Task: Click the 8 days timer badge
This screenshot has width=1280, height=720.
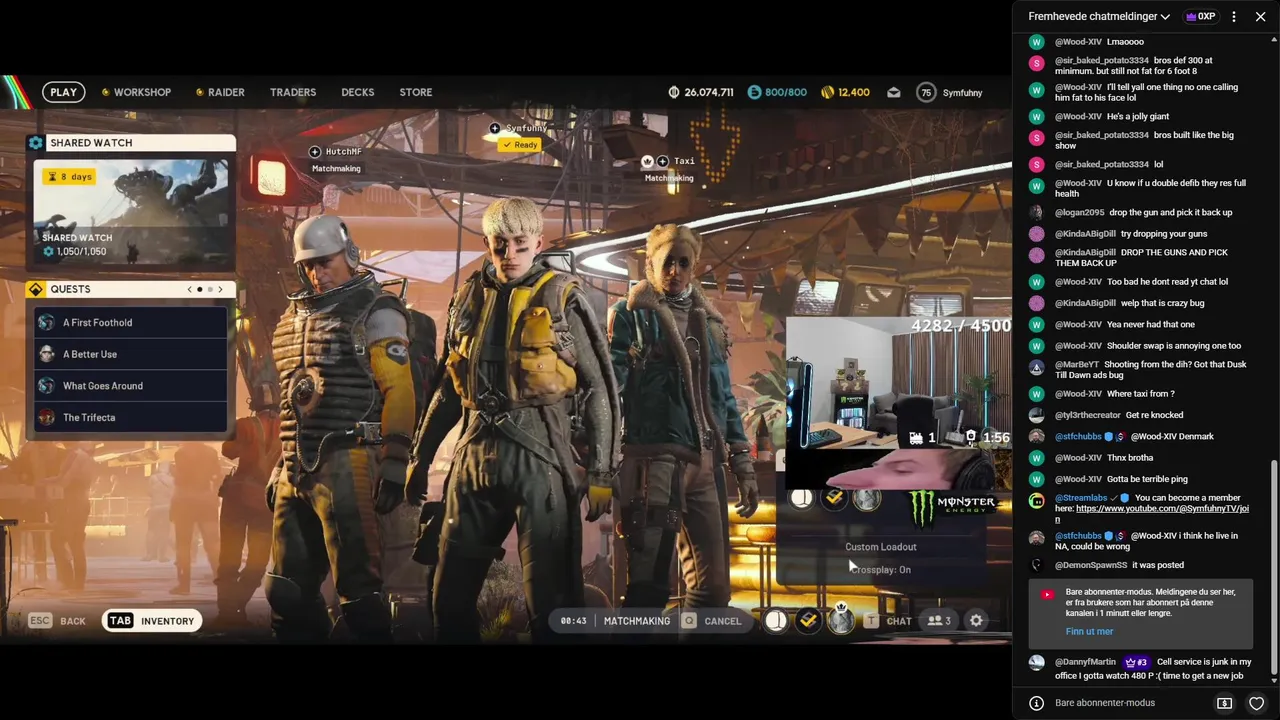Action: (70, 176)
